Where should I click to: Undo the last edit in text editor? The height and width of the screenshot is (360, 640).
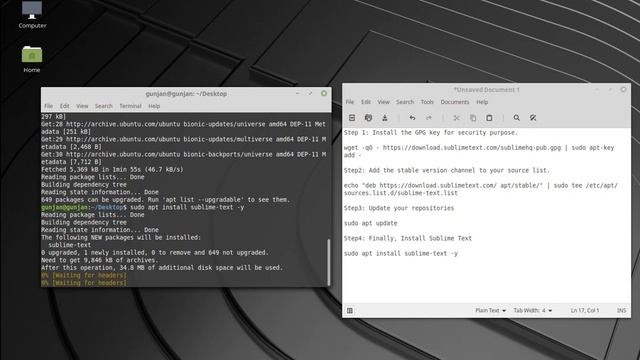[412, 118]
